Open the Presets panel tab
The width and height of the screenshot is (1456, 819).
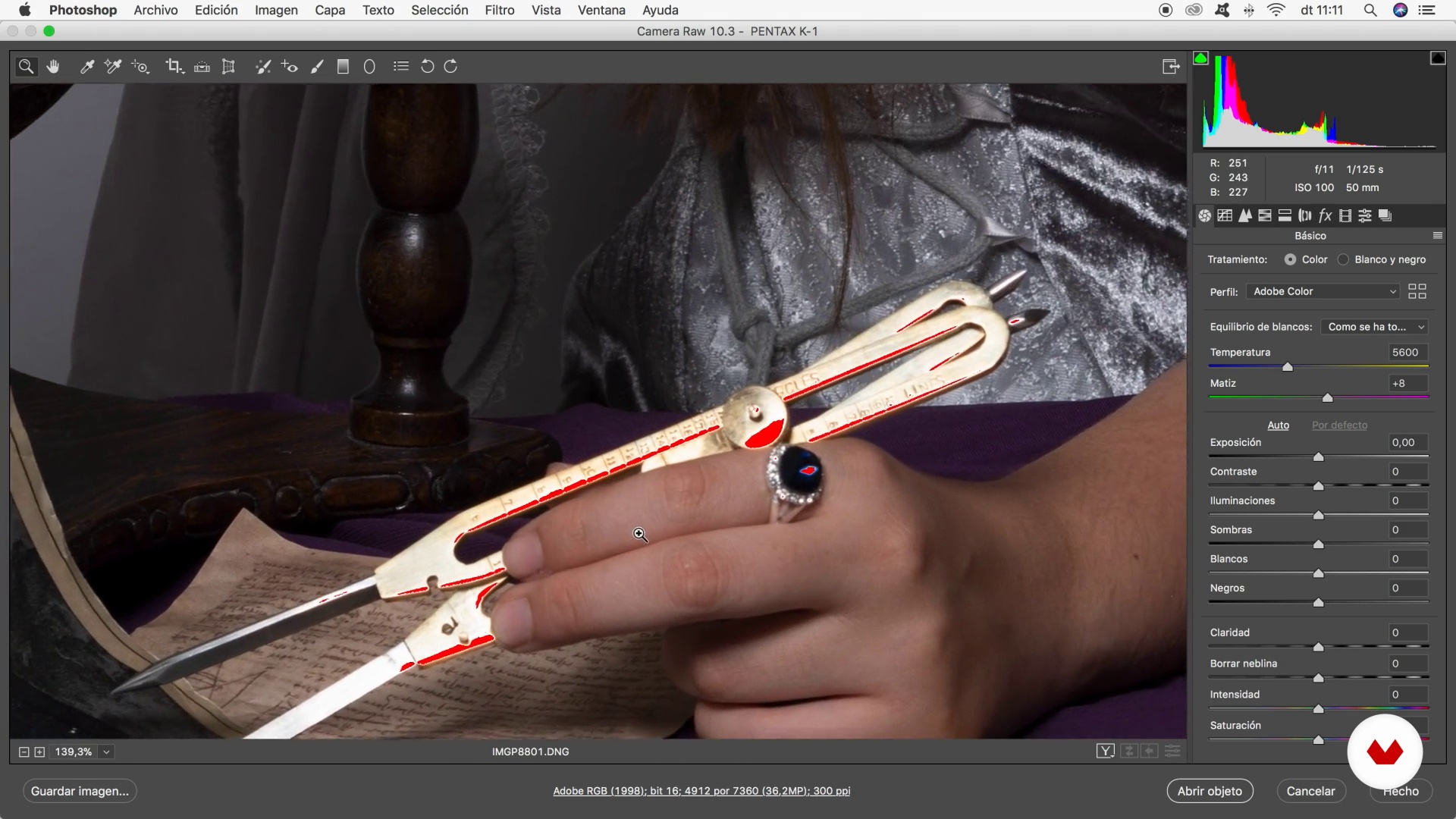pyautogui.click(x=1365, y=216)
